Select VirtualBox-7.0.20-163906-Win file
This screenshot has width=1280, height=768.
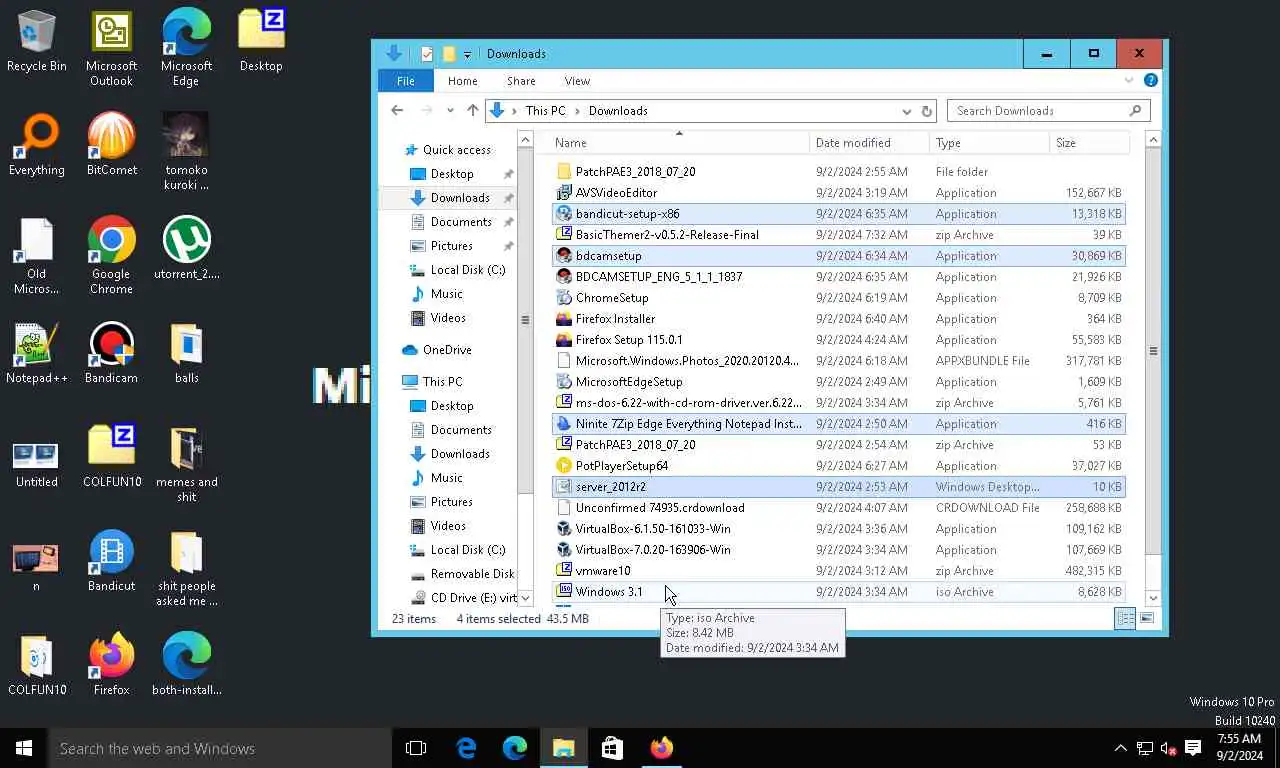(x=839, y=550)
